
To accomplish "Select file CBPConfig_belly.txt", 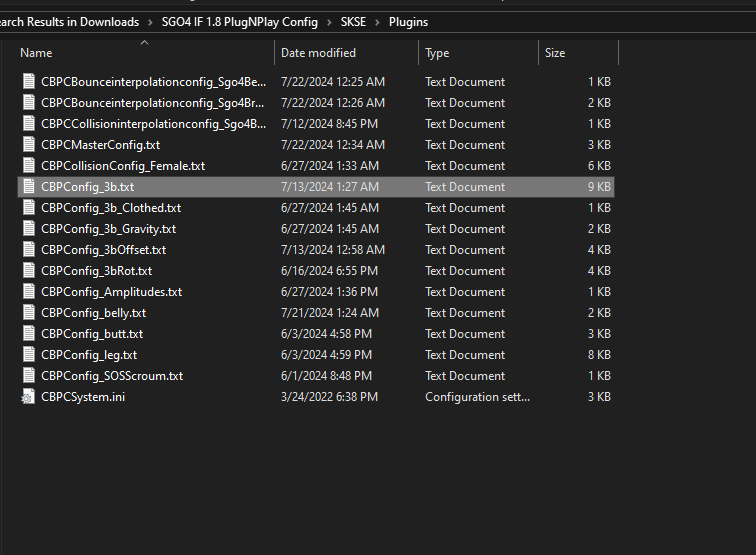I will 94,313.
